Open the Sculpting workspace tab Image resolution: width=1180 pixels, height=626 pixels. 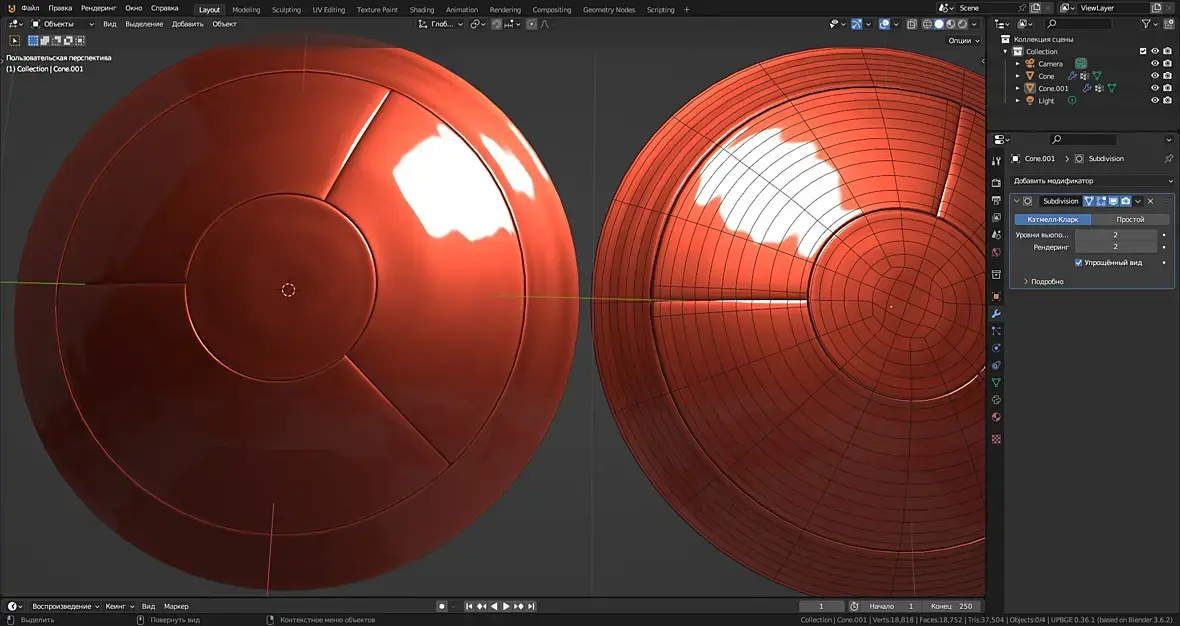(286, 10)
